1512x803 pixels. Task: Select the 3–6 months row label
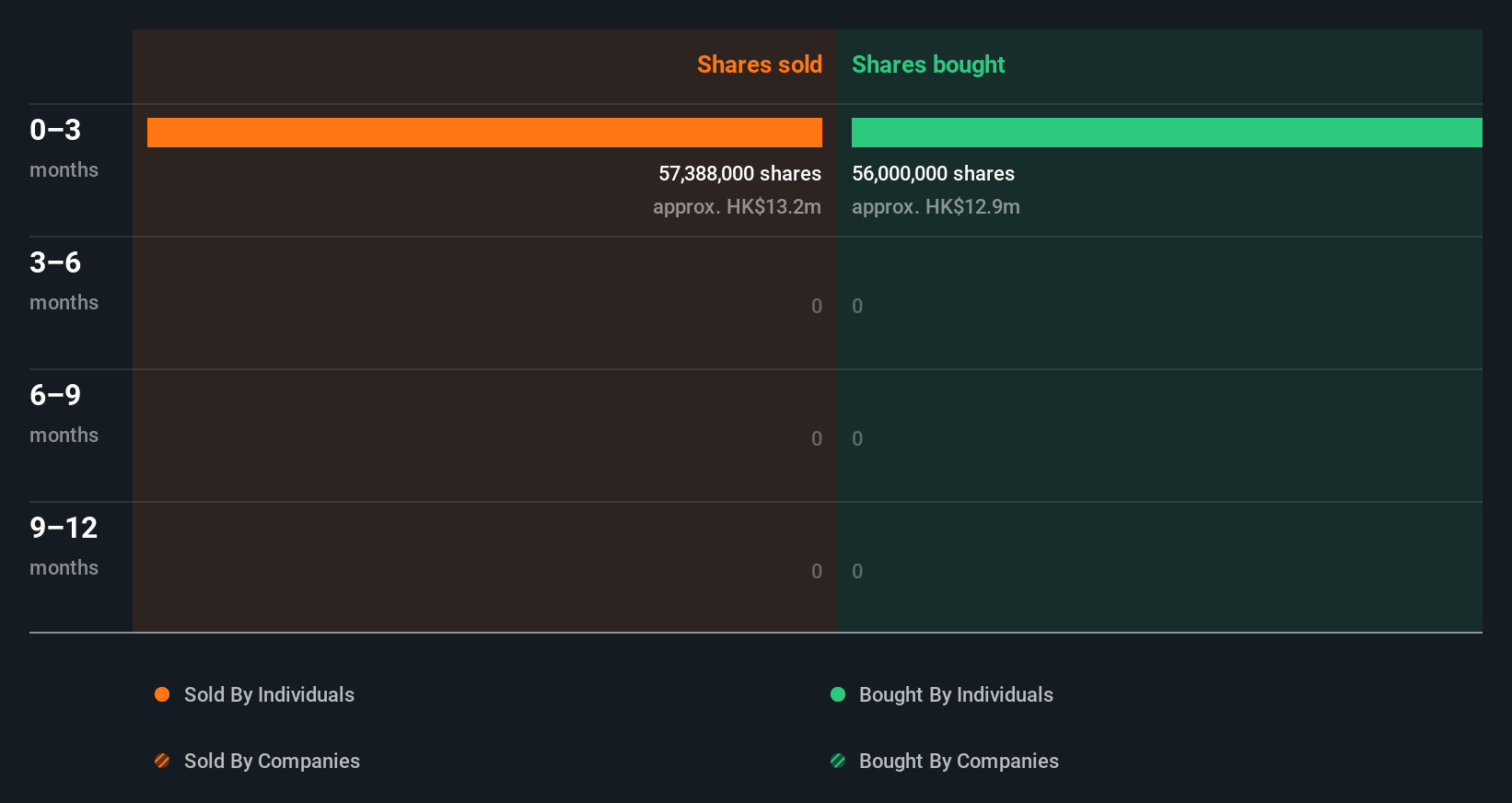[63, 280]
